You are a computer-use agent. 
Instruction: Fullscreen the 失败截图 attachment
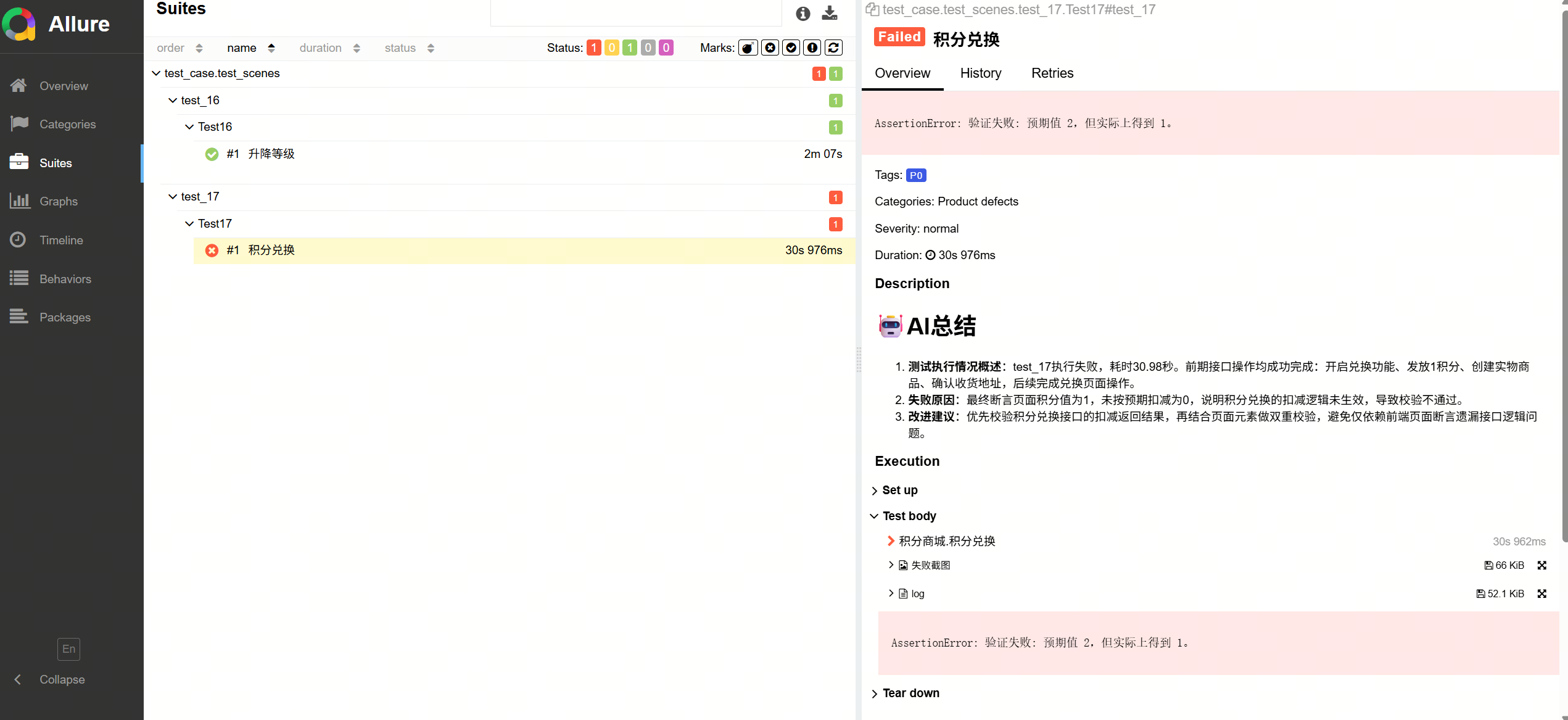[x=1541, y=565]
